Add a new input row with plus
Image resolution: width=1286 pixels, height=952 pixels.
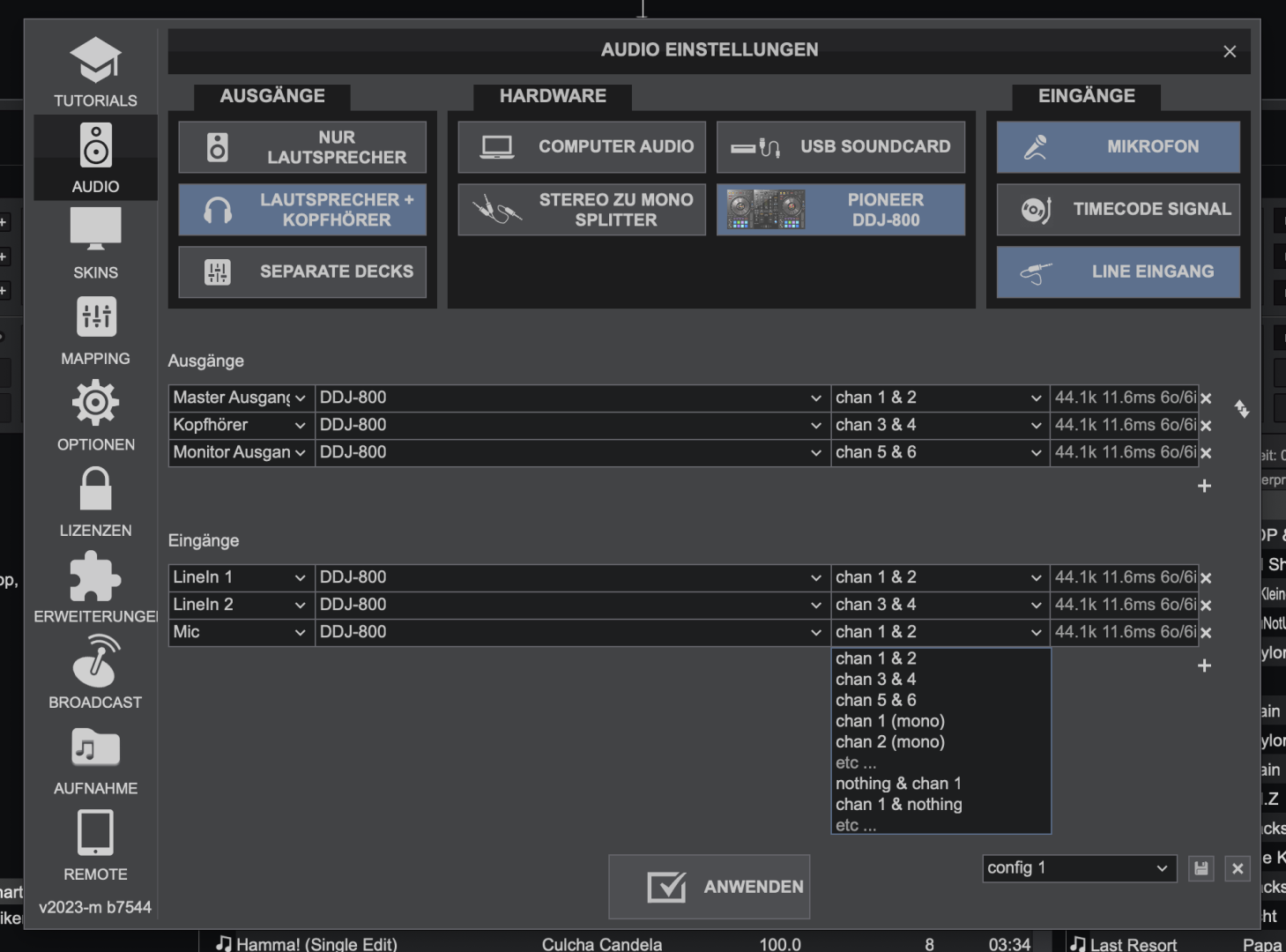(x=1204, y=666)
